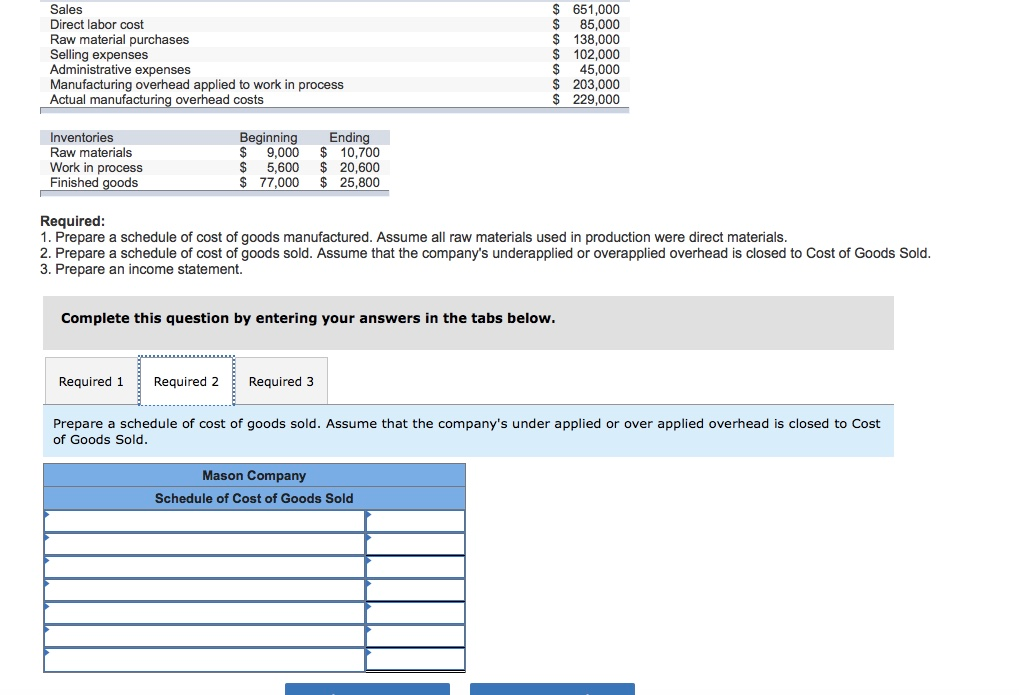Click first row amount field in schedule
Screen dimensions: 1019x695
coord(415,521)
